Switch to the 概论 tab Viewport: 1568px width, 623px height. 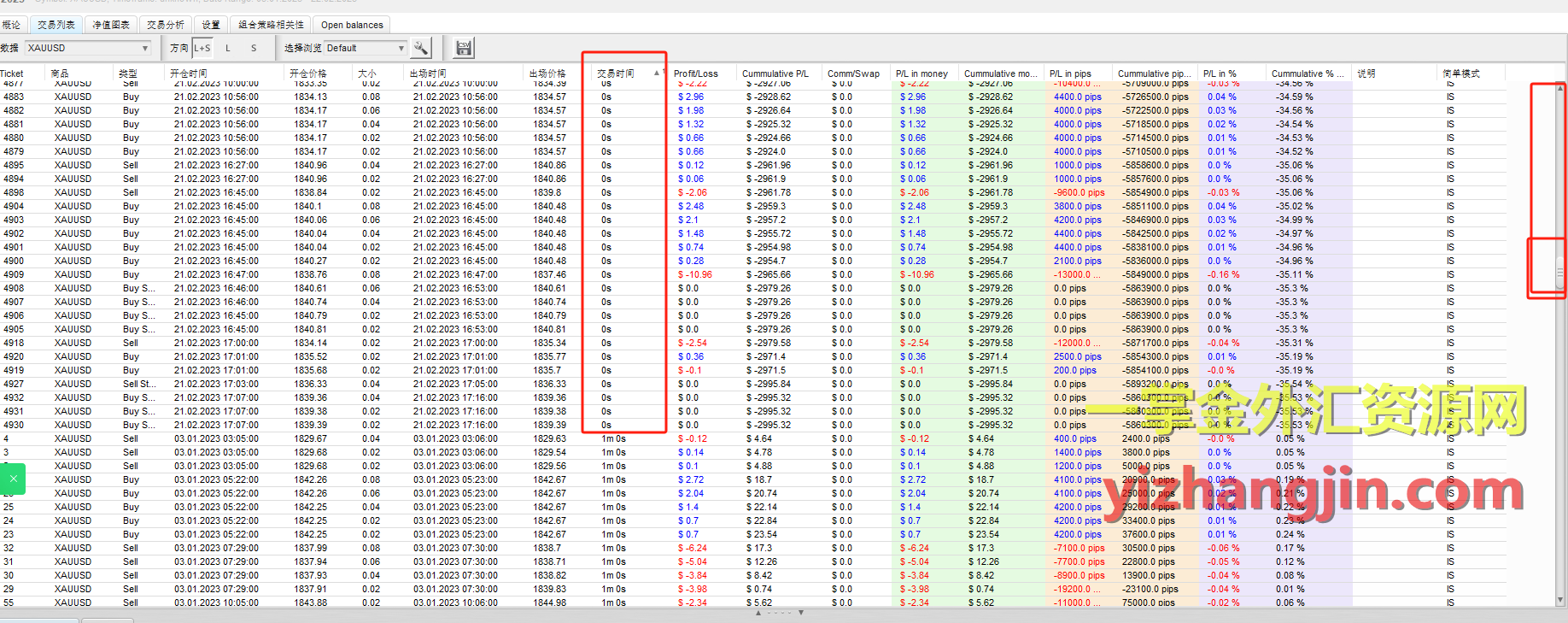[11, 25]
